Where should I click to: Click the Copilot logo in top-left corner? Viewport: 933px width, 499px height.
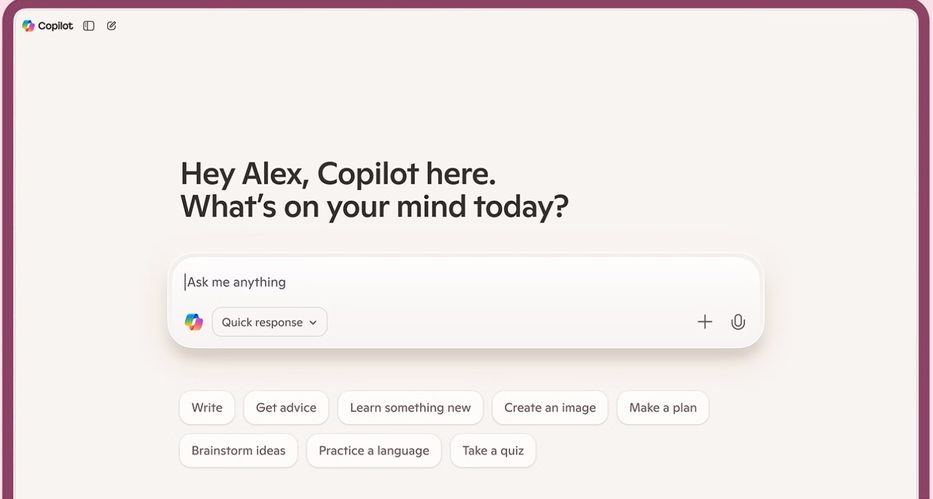point(29,26)
